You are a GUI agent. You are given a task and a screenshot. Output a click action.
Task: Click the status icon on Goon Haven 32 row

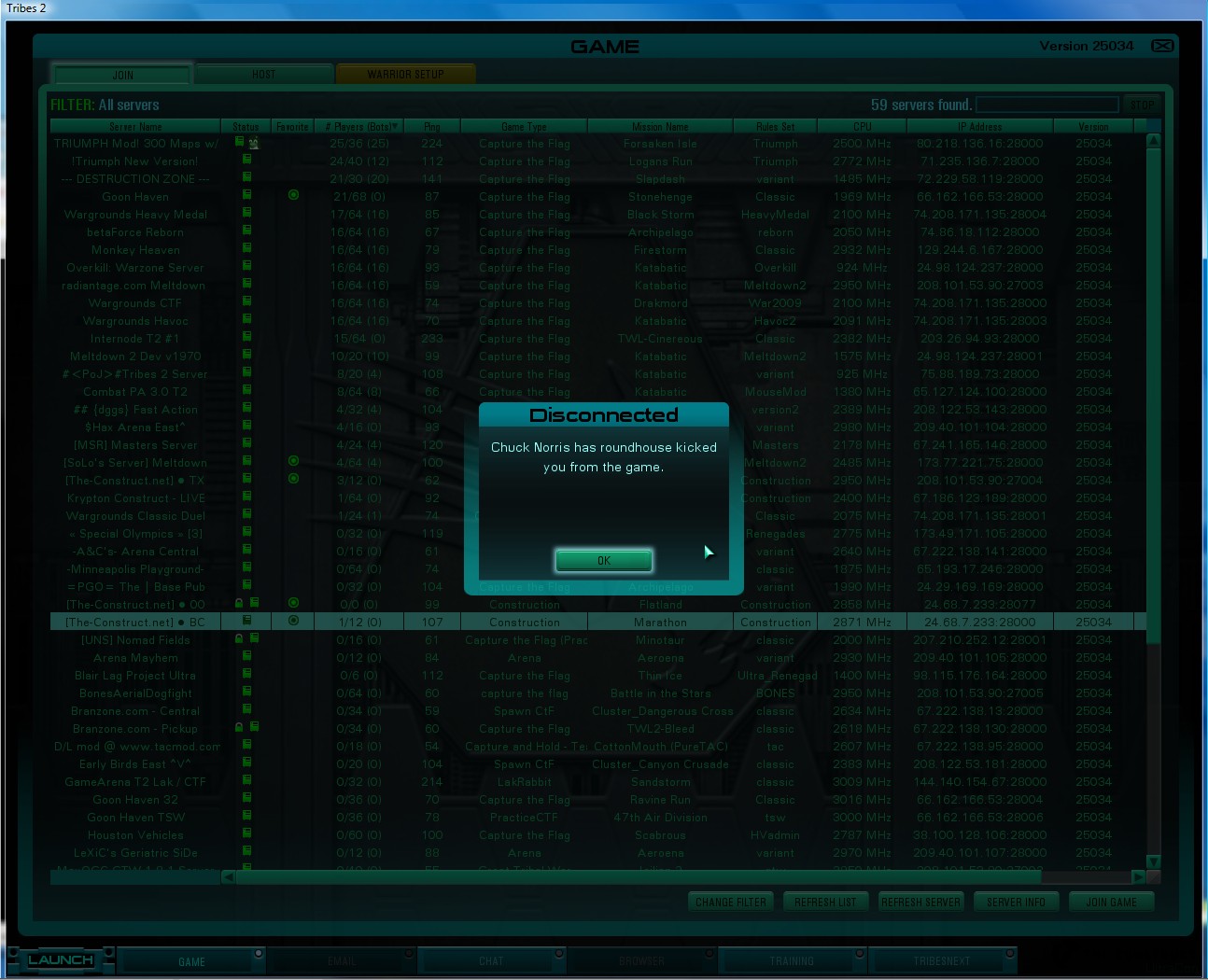pos(246,798)
